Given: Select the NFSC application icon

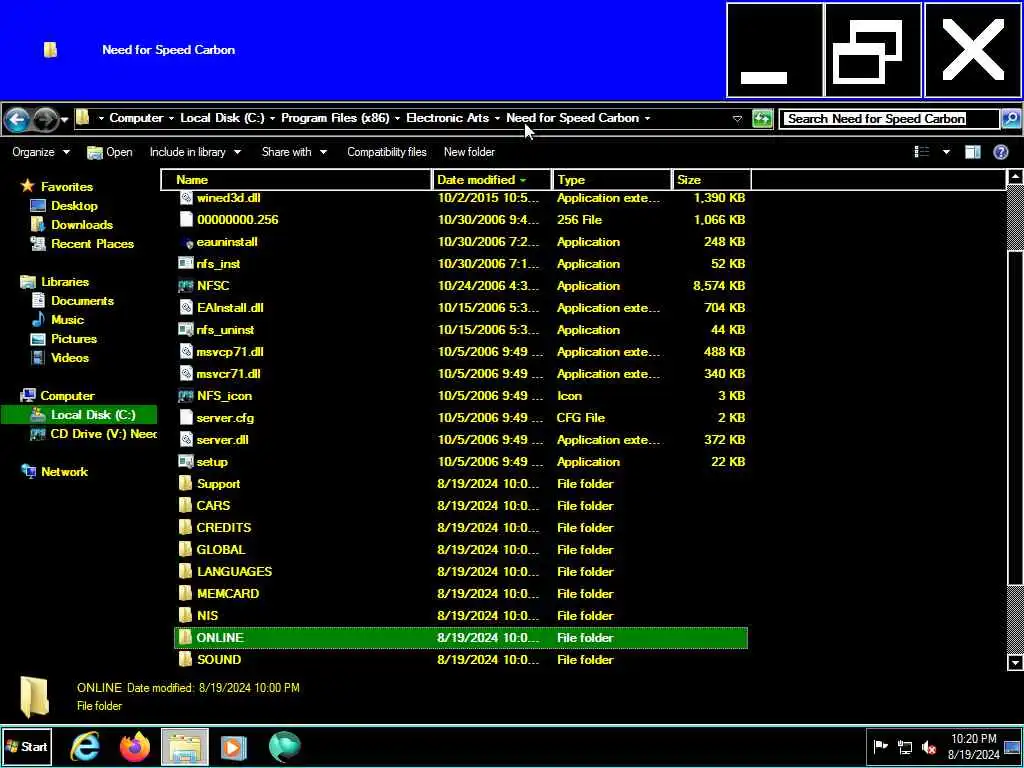Looking at the screenshot, I should point(186,286).
